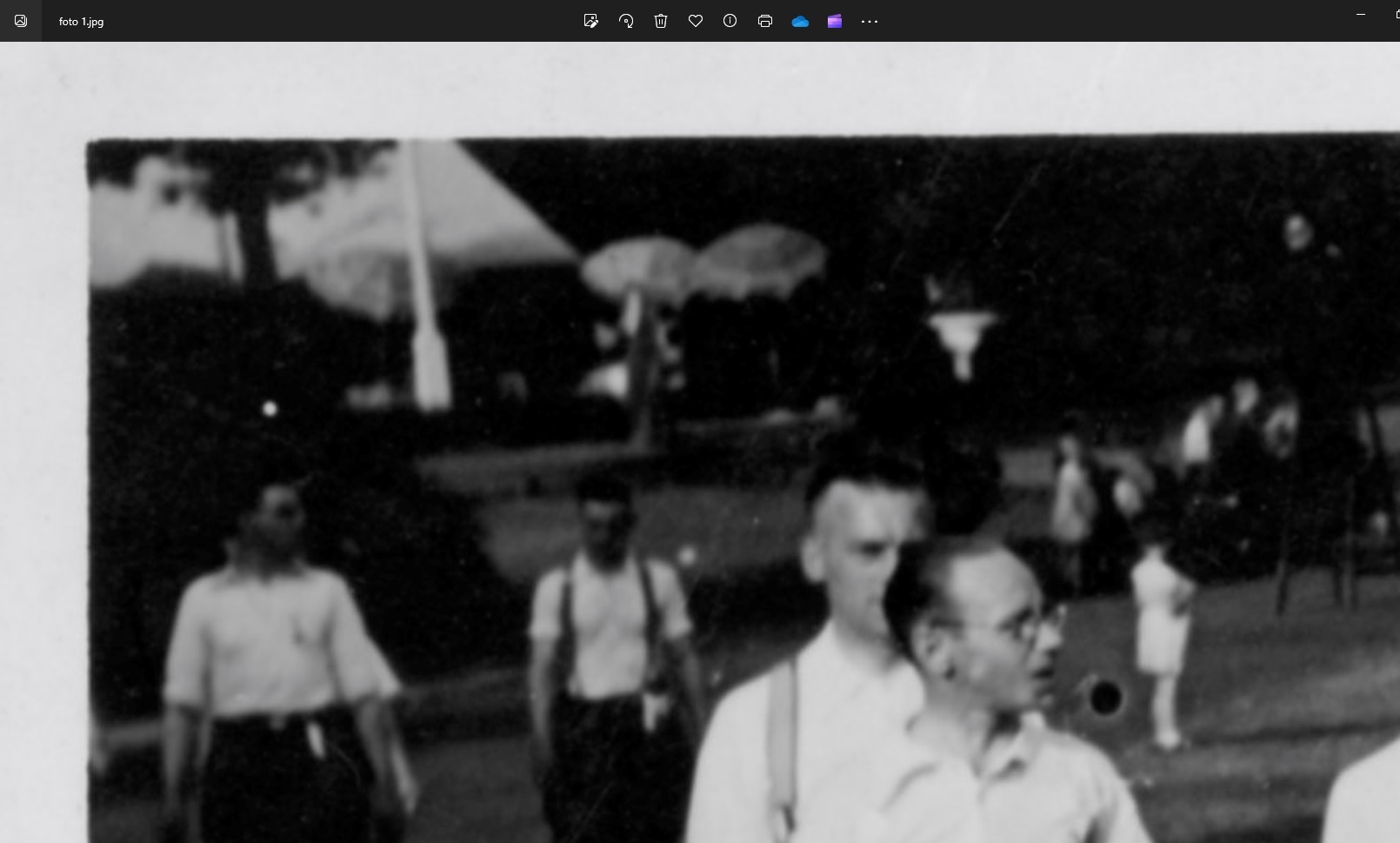Rotate the photo using the rotate icon
Image resolution: width=1400 pixels, height=843 pixels.
coord(626,21)
